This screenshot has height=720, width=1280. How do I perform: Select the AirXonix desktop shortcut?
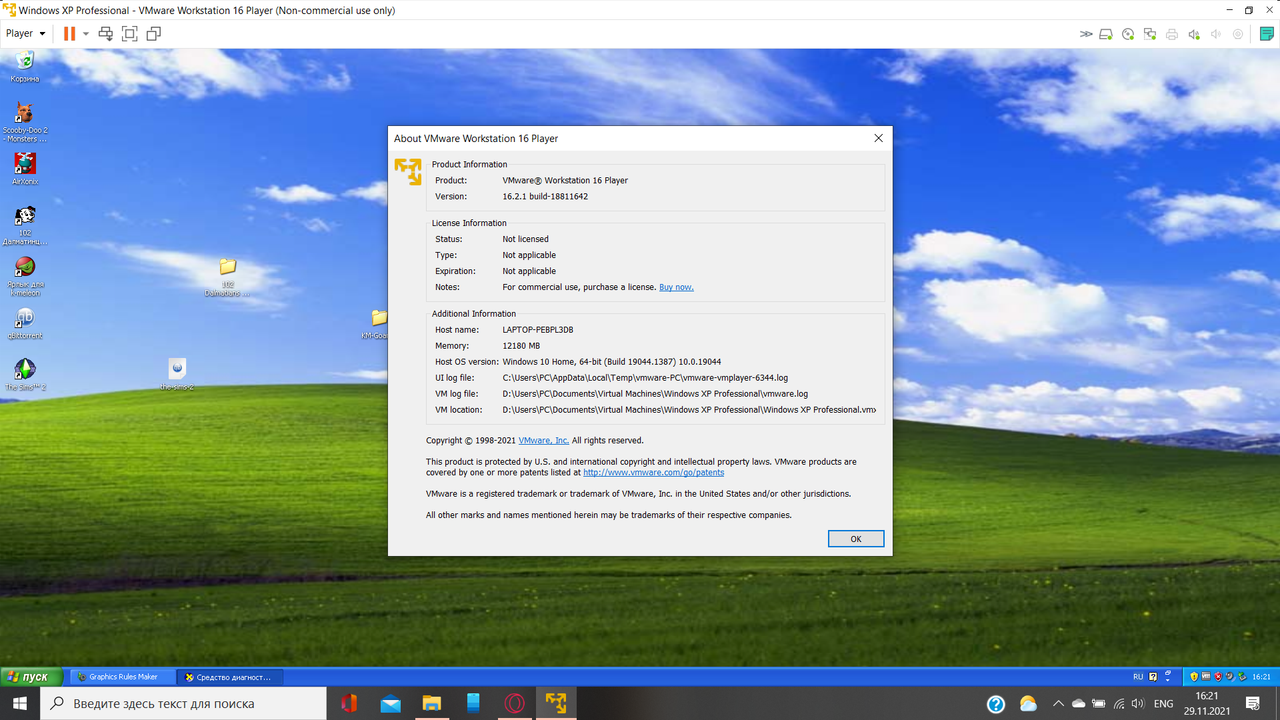point(25,168)
